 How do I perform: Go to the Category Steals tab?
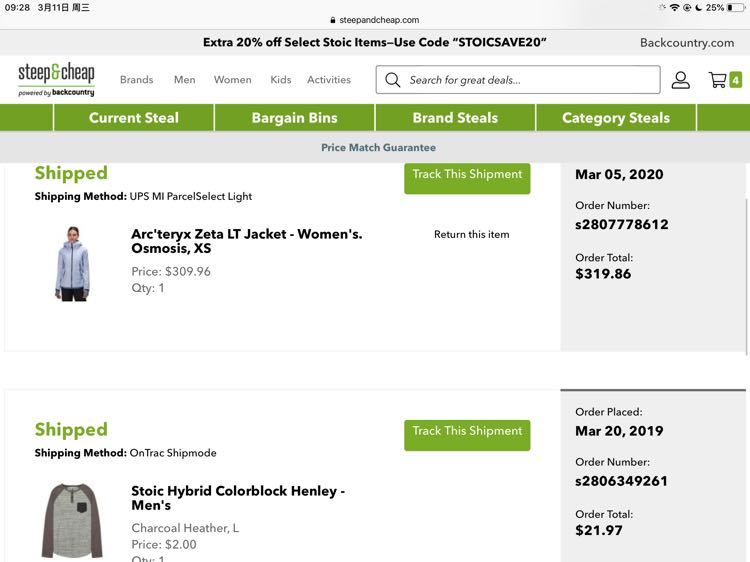[x=616, y=118]
